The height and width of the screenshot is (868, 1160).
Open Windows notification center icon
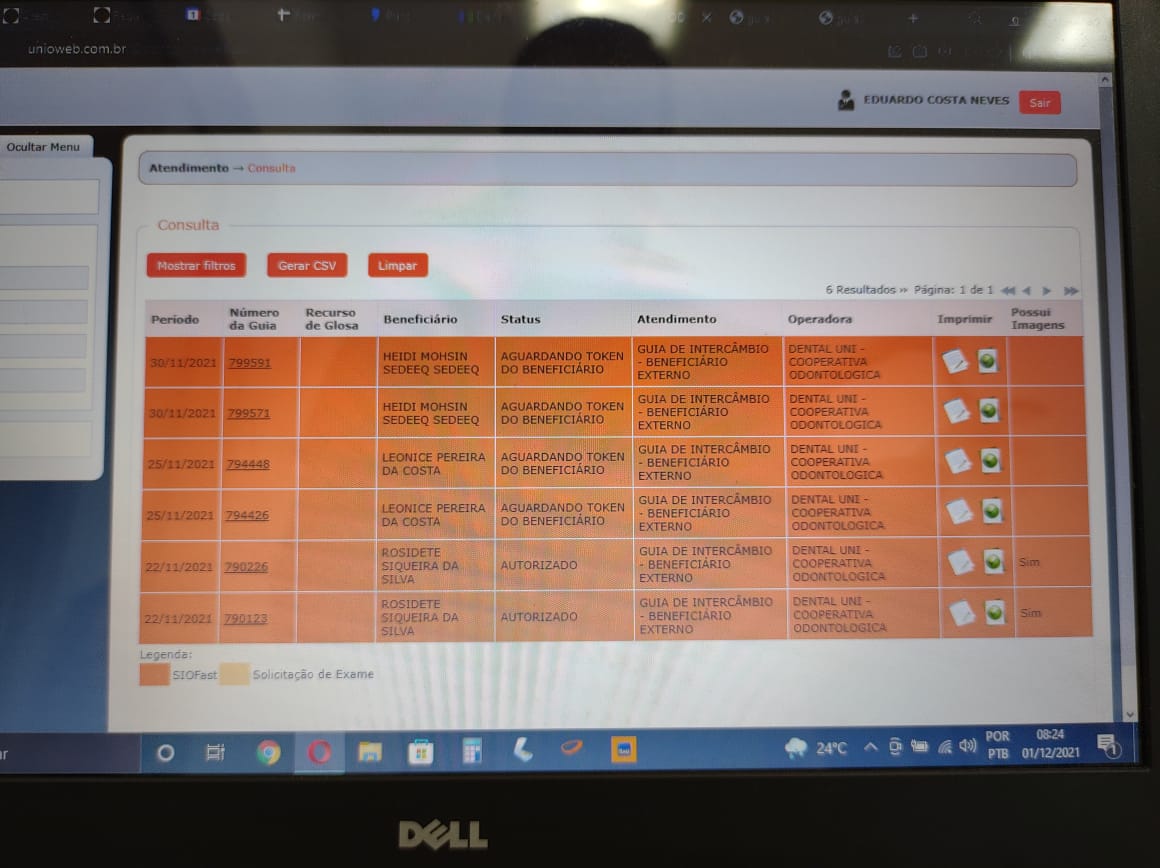coord(1108,746)
